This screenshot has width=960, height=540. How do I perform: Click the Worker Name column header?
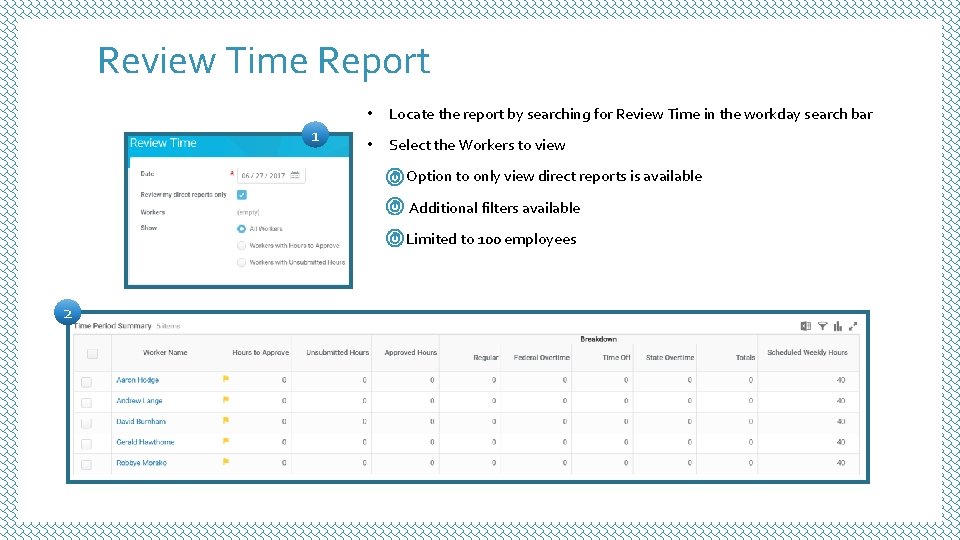point(165,353)
